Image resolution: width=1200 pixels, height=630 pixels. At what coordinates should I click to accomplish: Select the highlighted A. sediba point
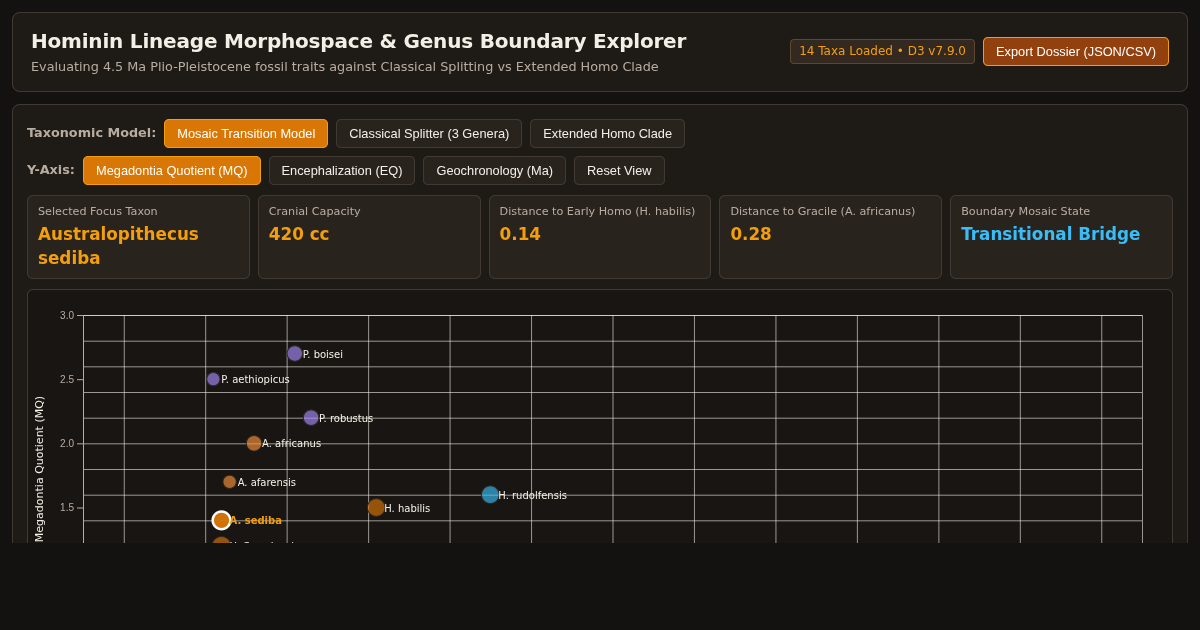pyautogui.click(x=221, y=520)
